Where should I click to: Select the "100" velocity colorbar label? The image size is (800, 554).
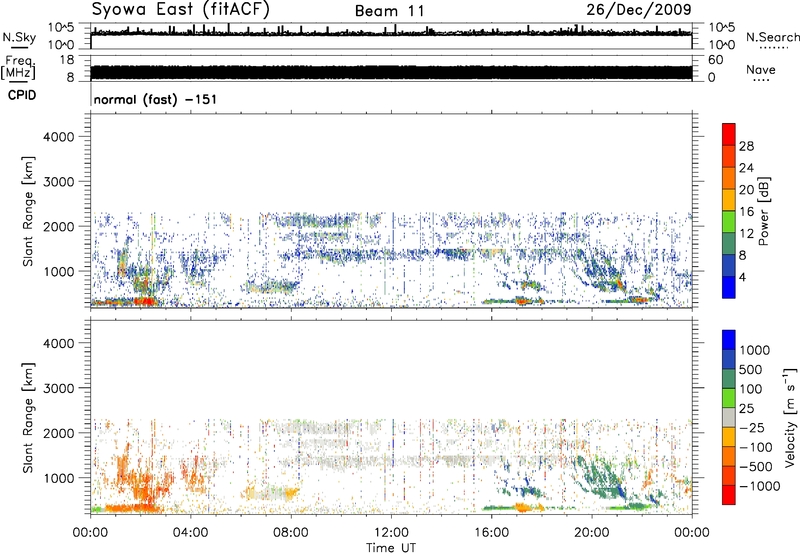point(750,389)
